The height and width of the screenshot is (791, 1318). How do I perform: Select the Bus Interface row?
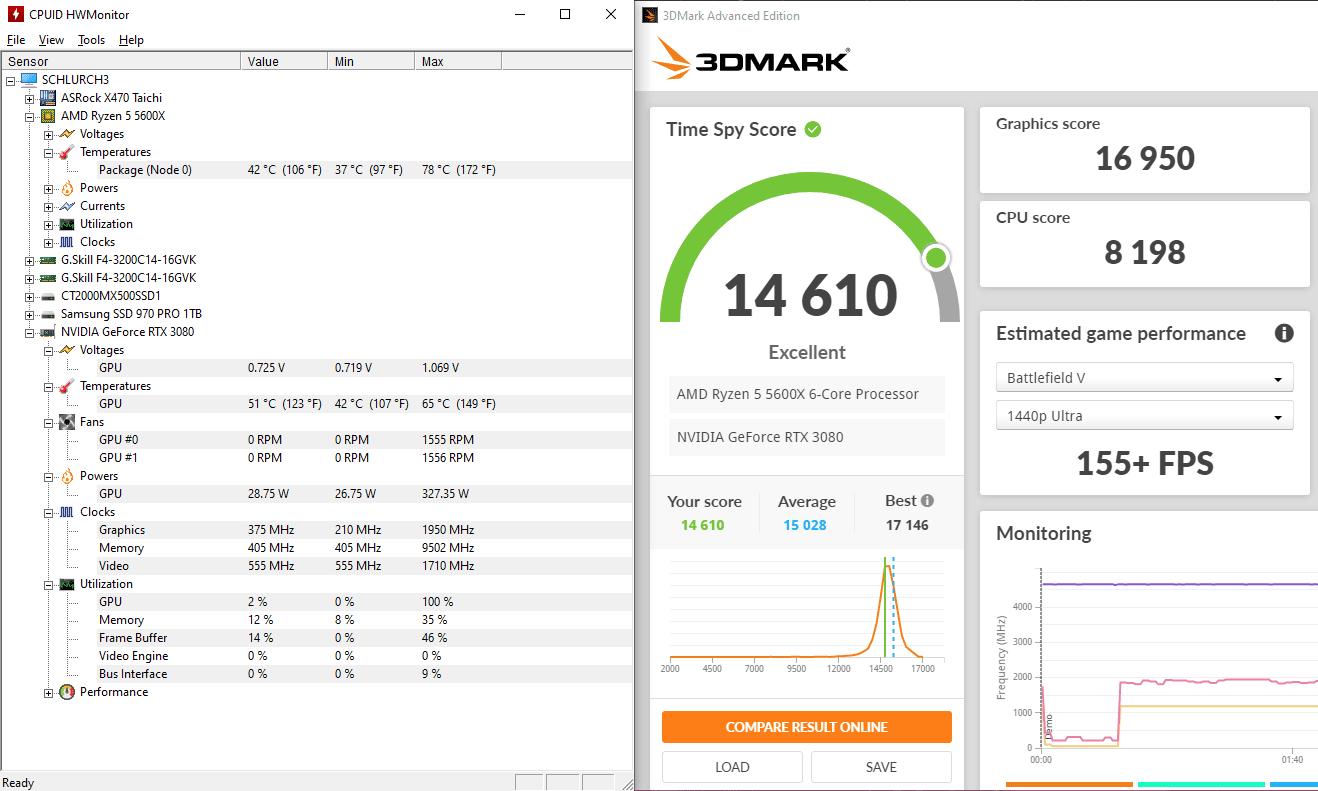tap(317, 674)
